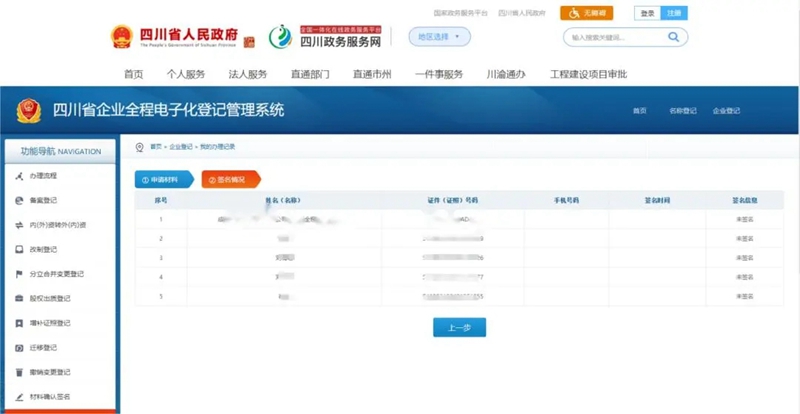Click the 首页 breadcrumb link

tap(156, 147)
